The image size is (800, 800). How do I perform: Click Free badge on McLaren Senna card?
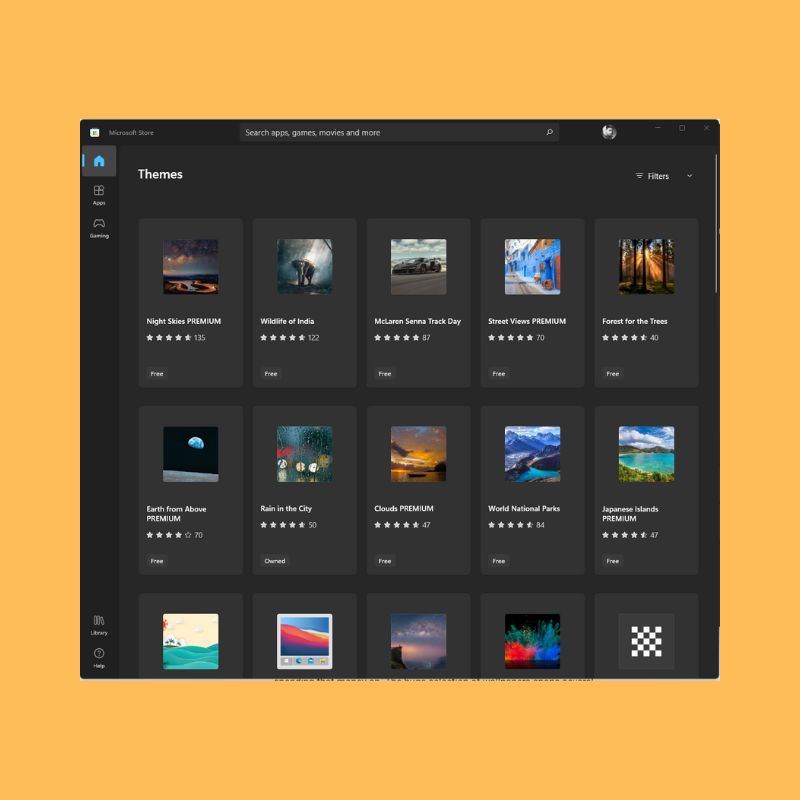385,374
